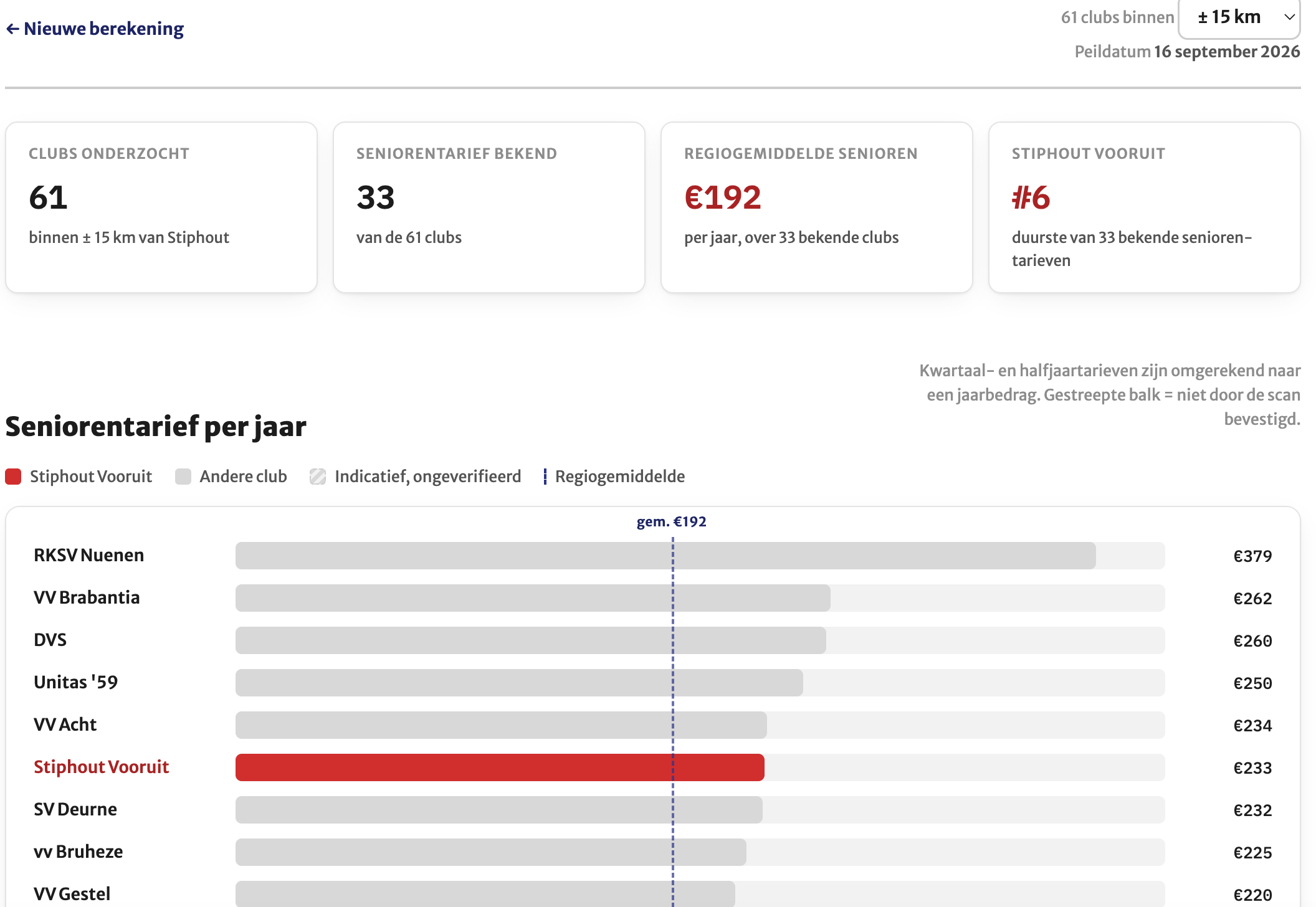
Task: Click the grey Andere club legend swatch
Action: coord(183,477)
